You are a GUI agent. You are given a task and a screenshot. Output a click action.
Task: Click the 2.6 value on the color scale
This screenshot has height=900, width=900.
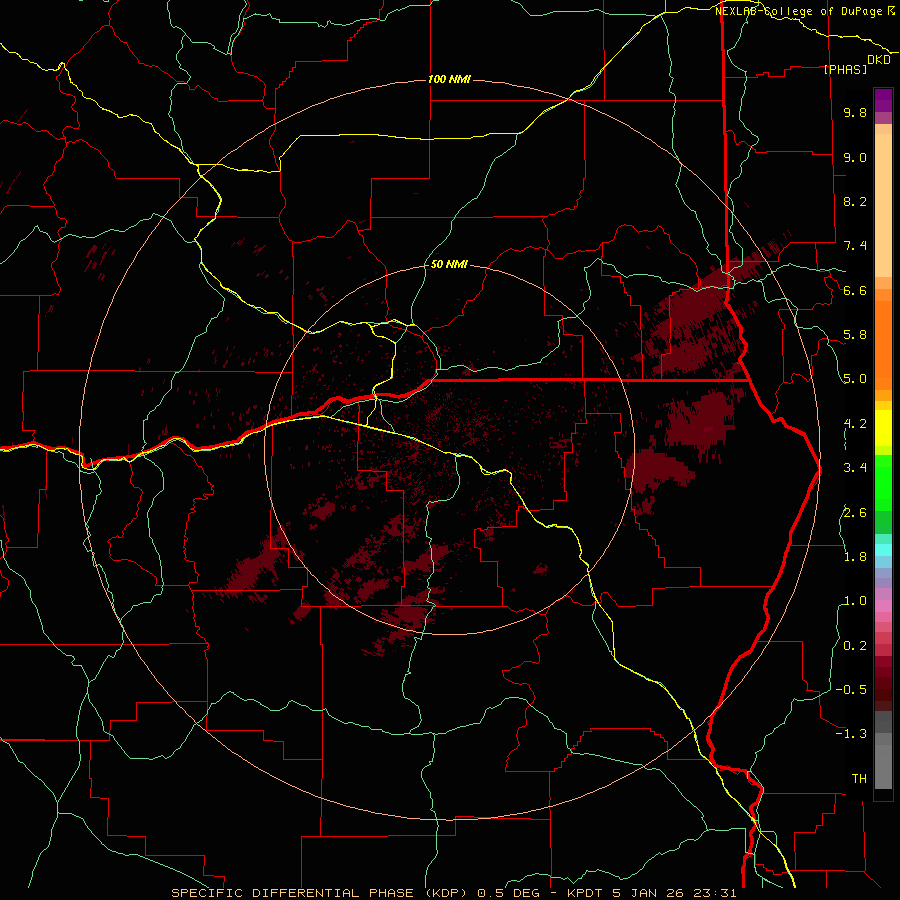point(855,512)
